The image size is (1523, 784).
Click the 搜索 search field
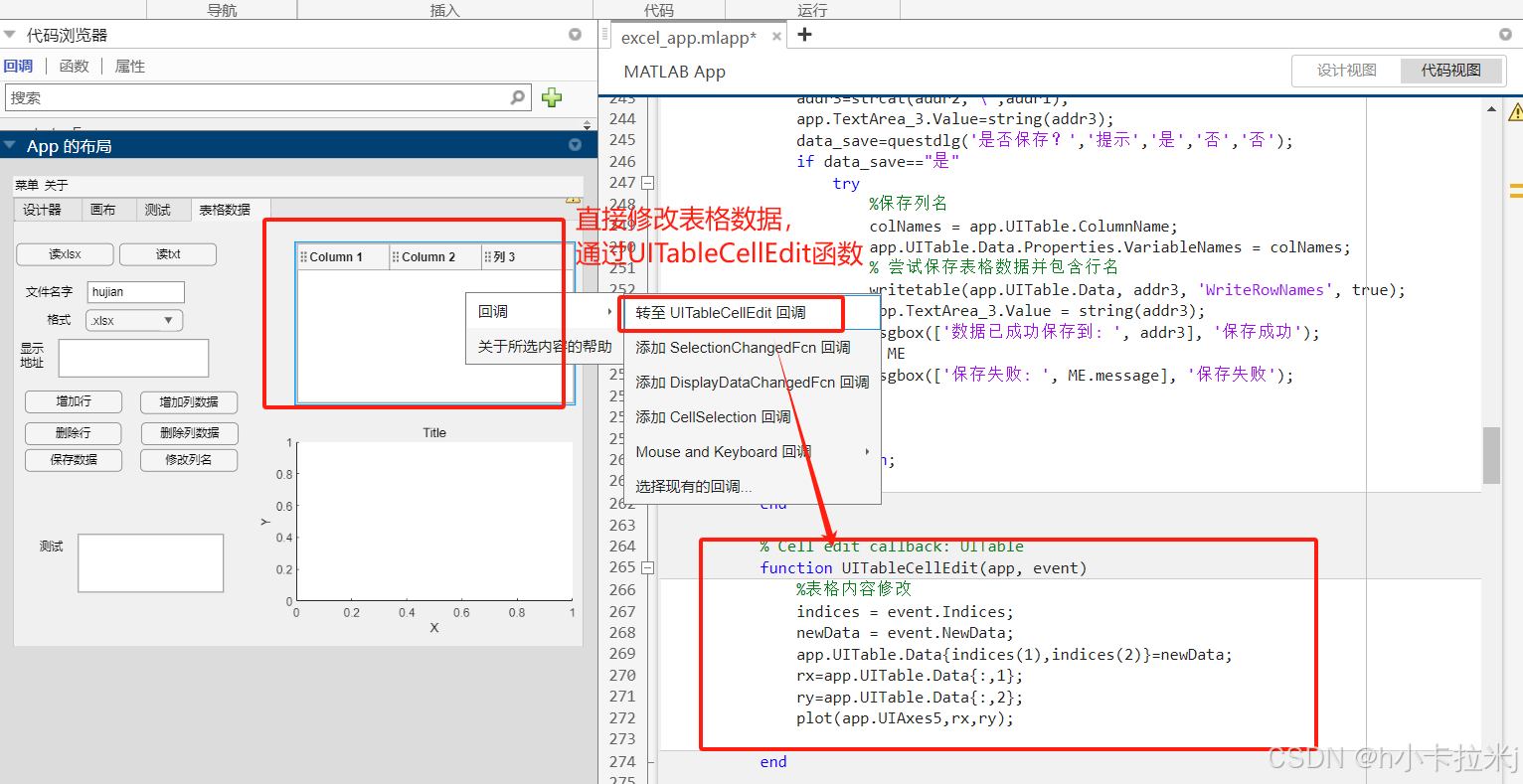point(269,97)
